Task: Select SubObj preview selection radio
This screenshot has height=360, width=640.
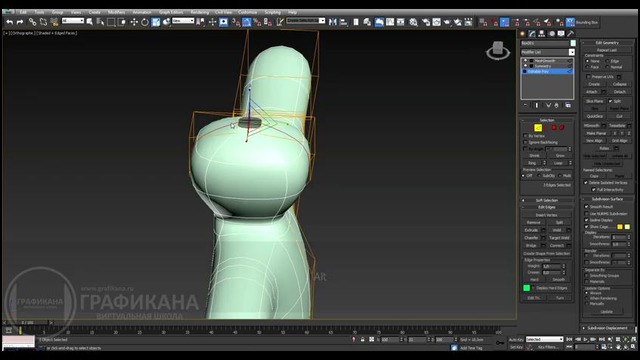Action: [x=539, y=176]
